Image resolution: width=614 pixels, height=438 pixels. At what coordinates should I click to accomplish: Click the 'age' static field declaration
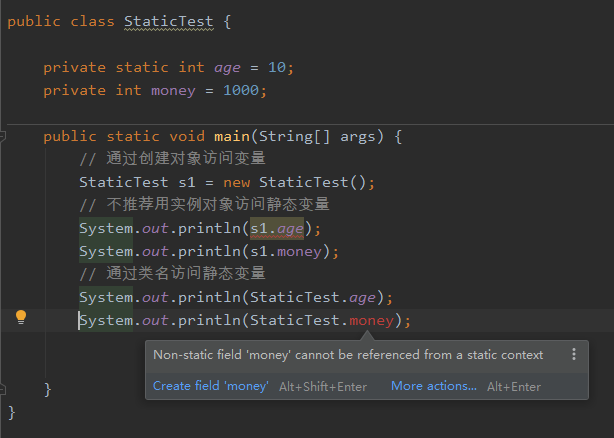point(227,67)
